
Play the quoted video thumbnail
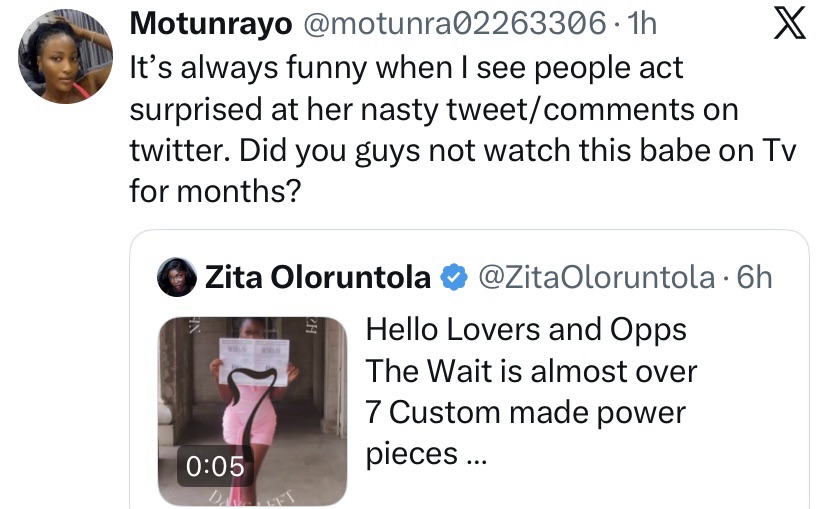(x=252, y=410)
